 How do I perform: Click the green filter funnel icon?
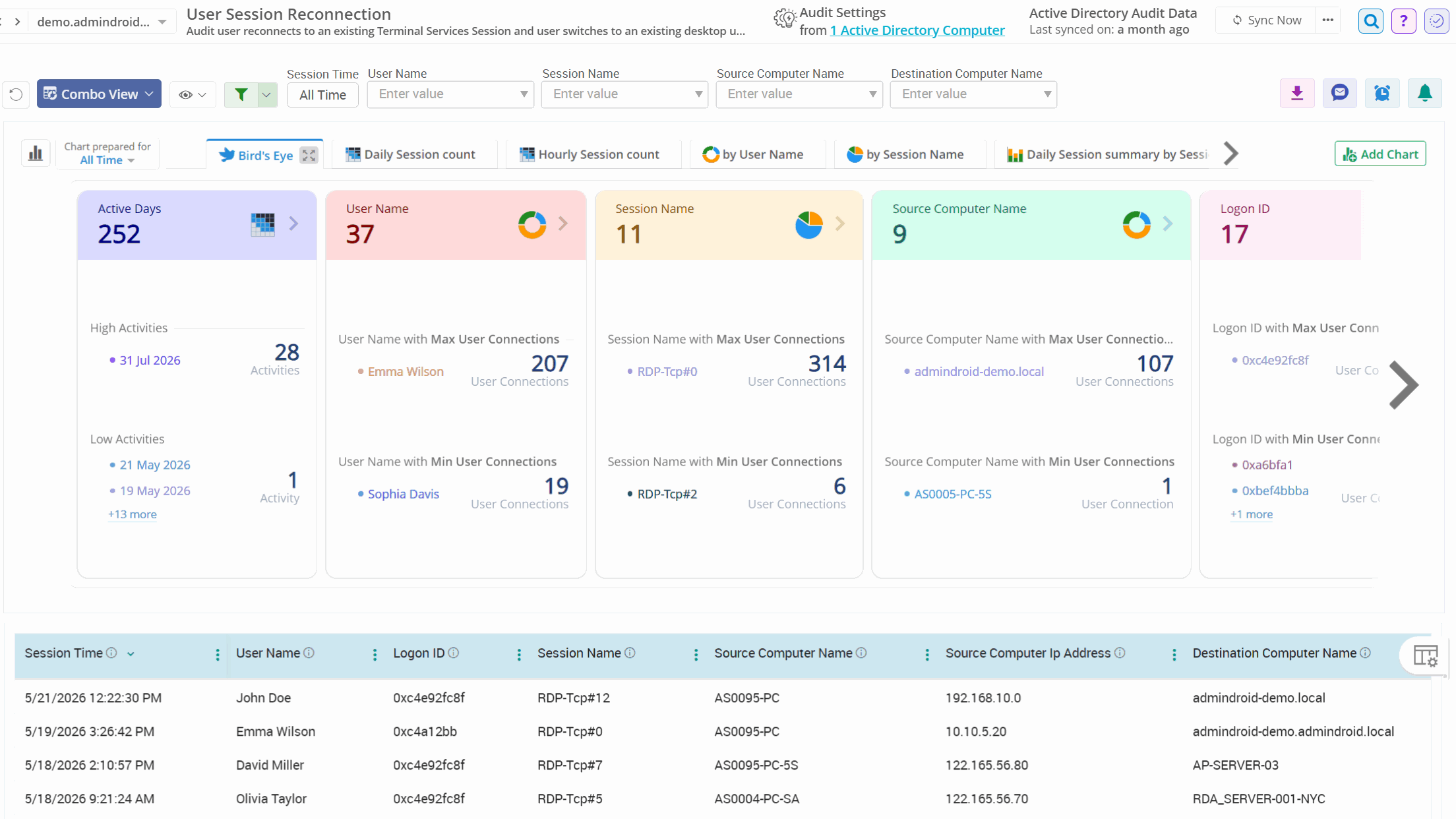[241, 94]
